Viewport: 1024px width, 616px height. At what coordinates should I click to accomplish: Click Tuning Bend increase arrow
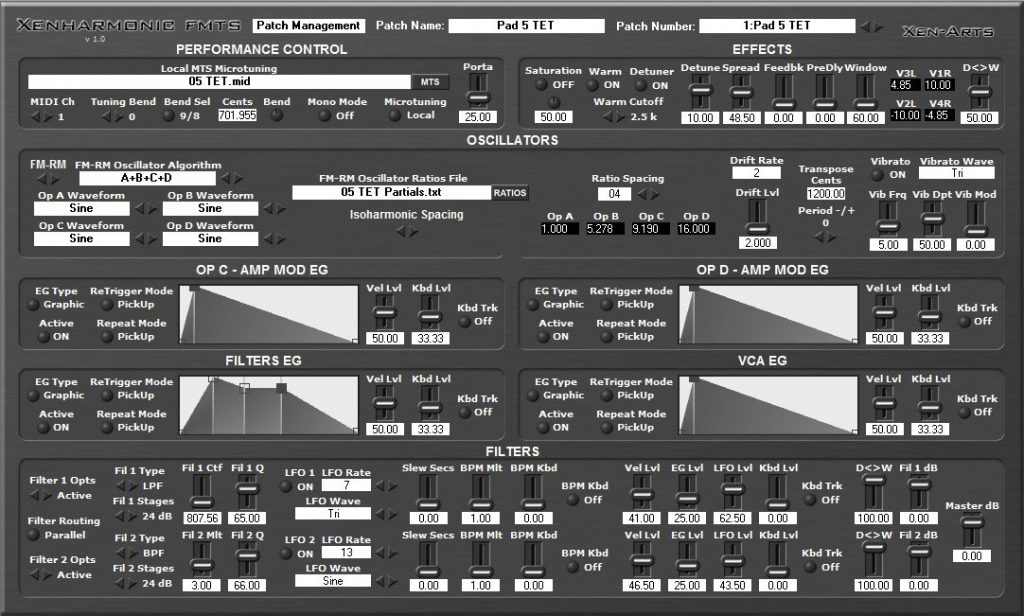click(119, 117)
